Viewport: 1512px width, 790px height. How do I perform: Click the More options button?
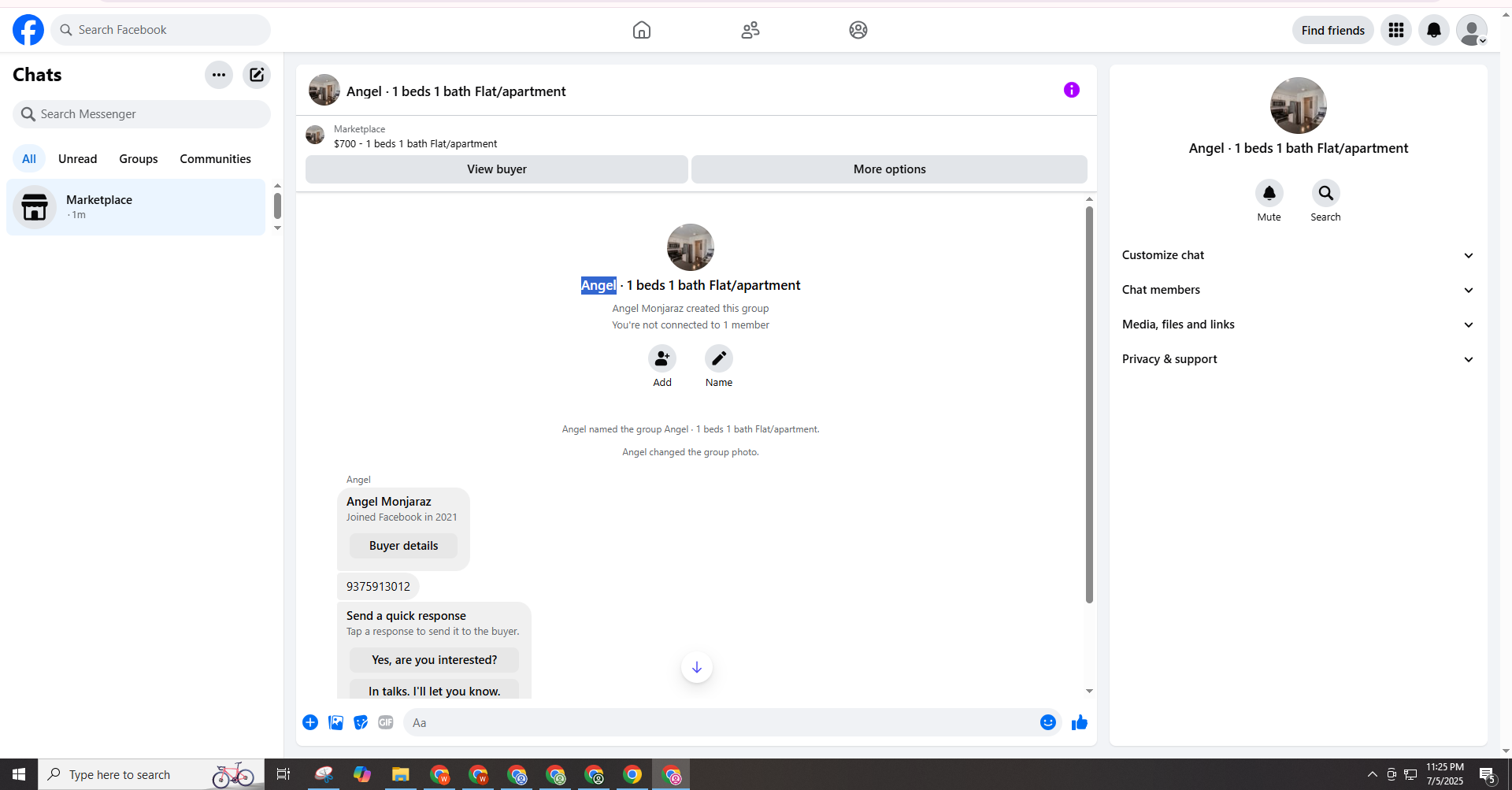(890, 169)
